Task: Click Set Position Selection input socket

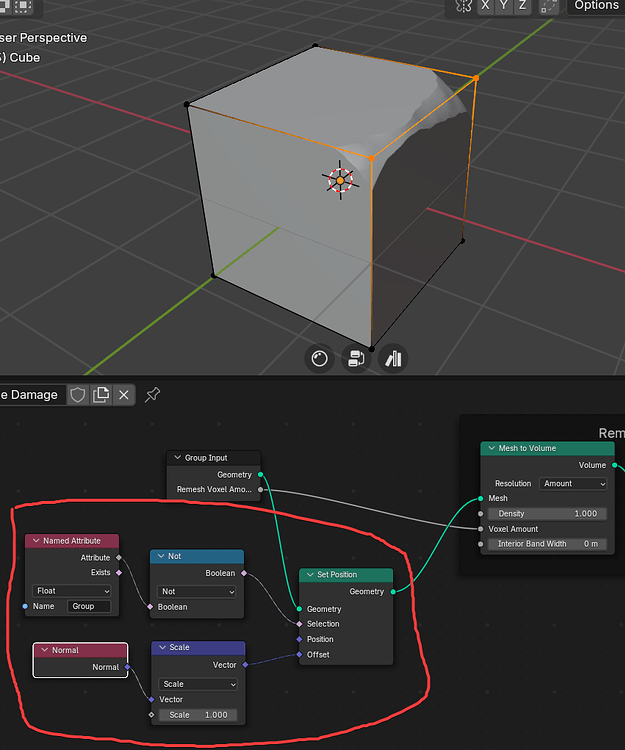Action: [299, 624]
